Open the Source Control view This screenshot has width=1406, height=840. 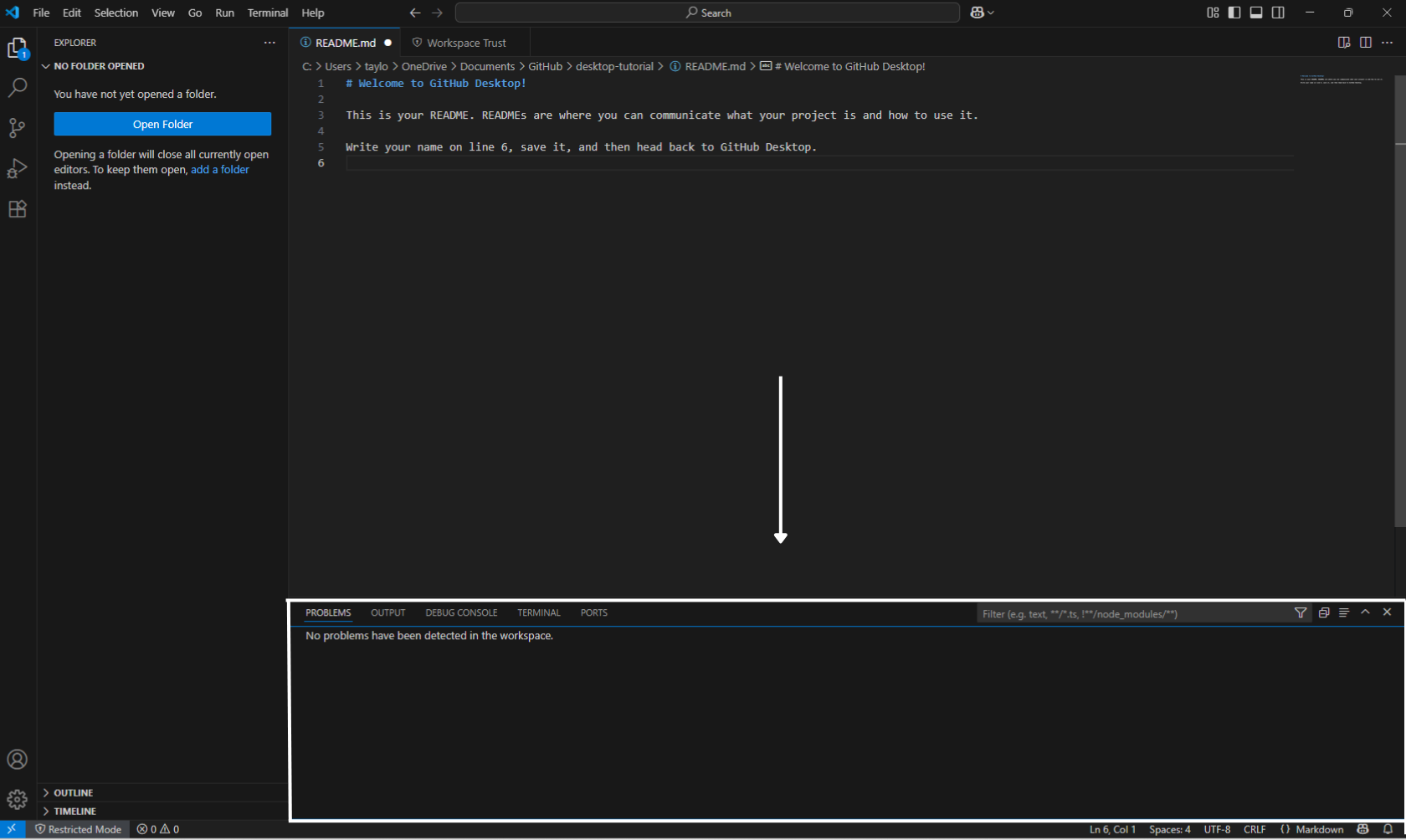point(18,128)
